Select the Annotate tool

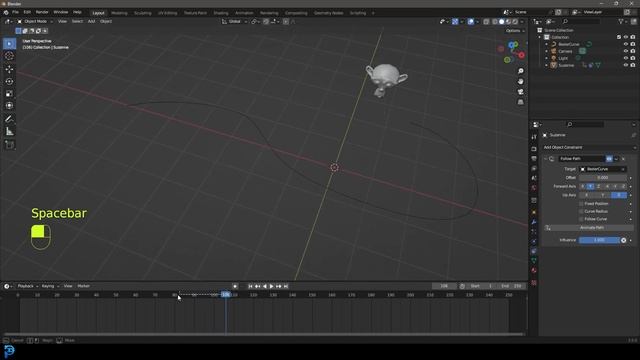click(x=9, y=119)
